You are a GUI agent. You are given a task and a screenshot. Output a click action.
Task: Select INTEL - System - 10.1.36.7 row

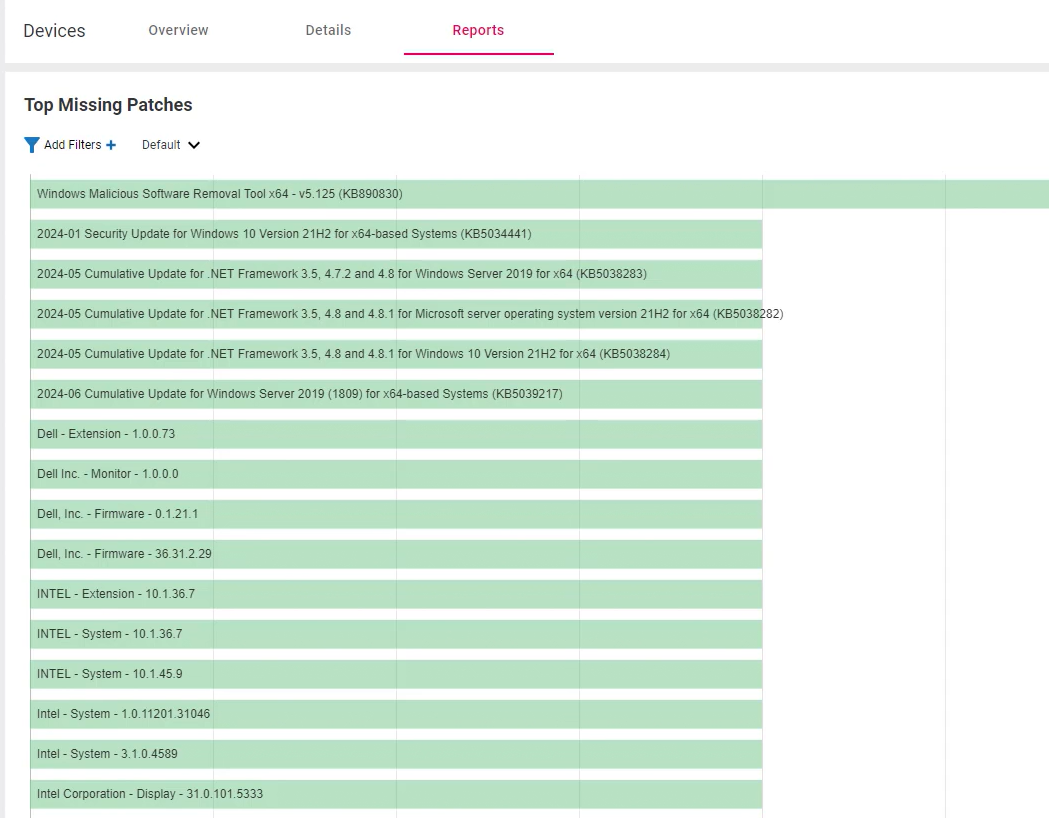click(x=396, y=634)
